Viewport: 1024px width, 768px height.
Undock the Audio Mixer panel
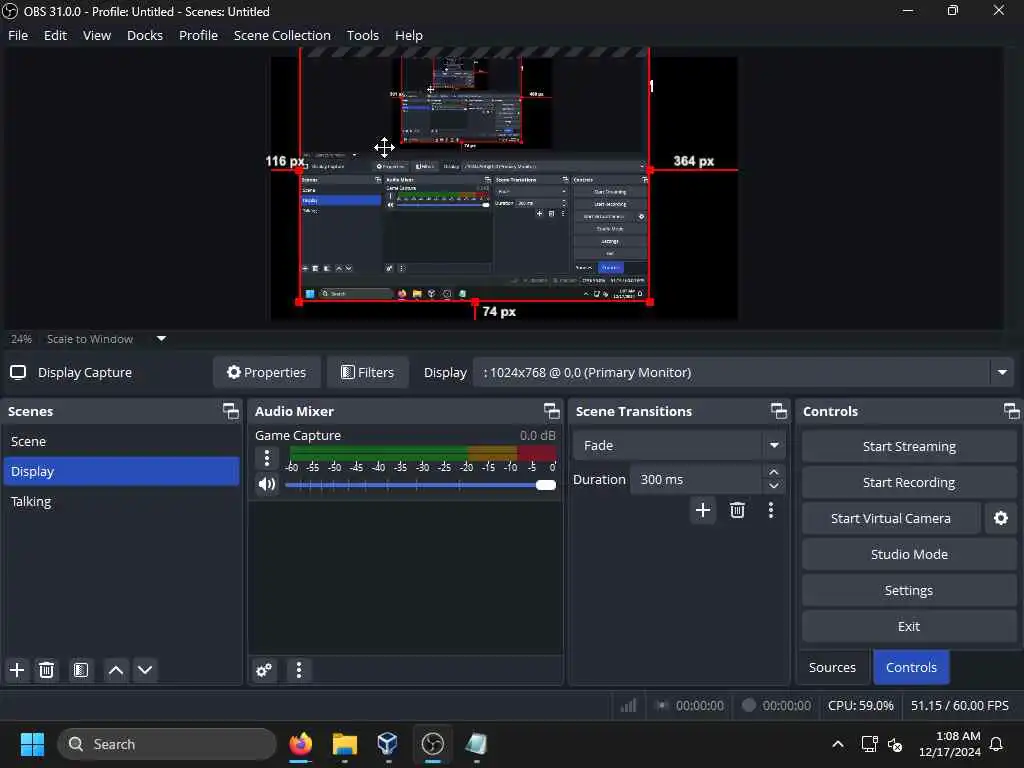pyautogui.click(x=552, y=411)
